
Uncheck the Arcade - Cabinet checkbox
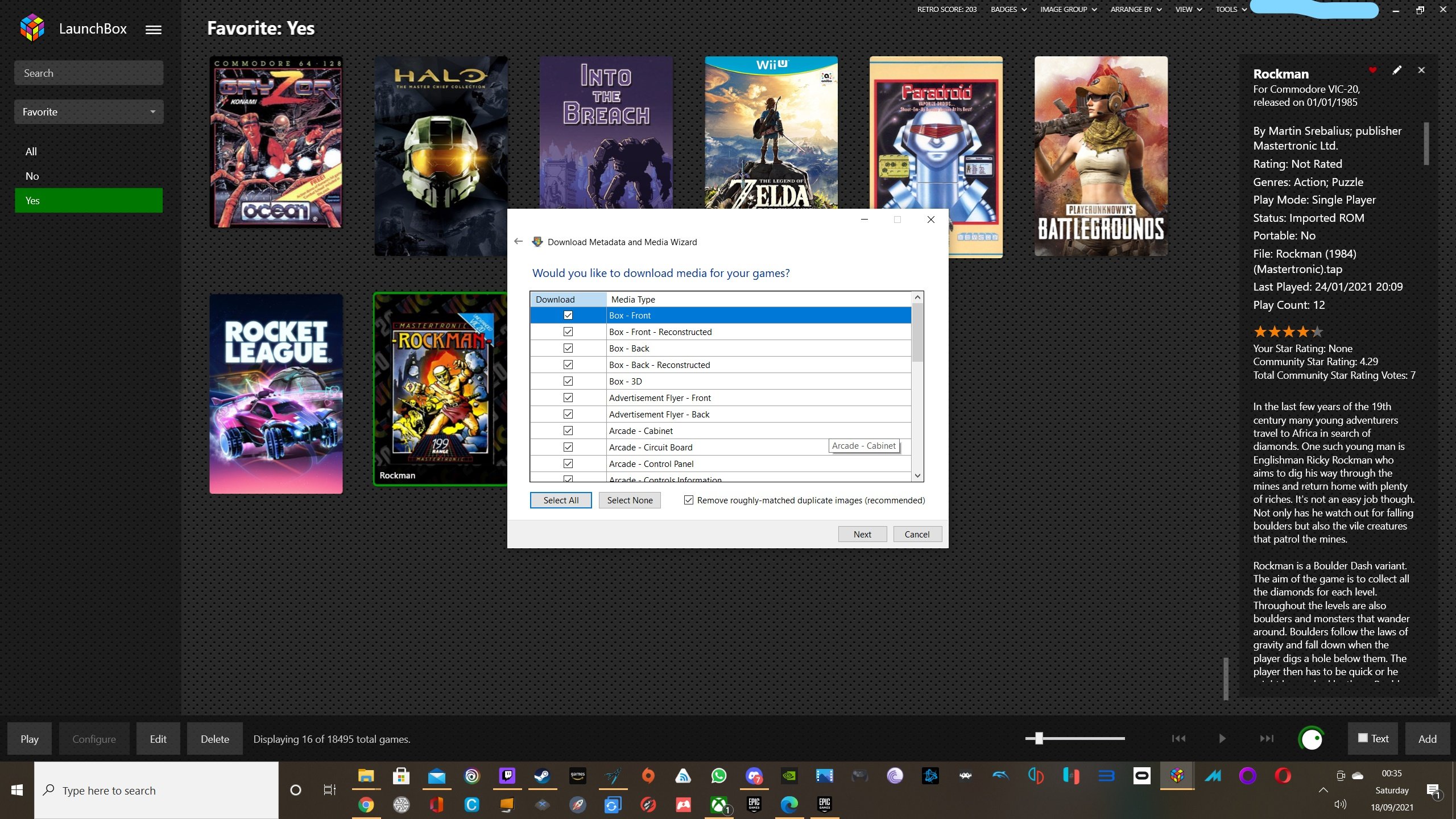(568, 431)
